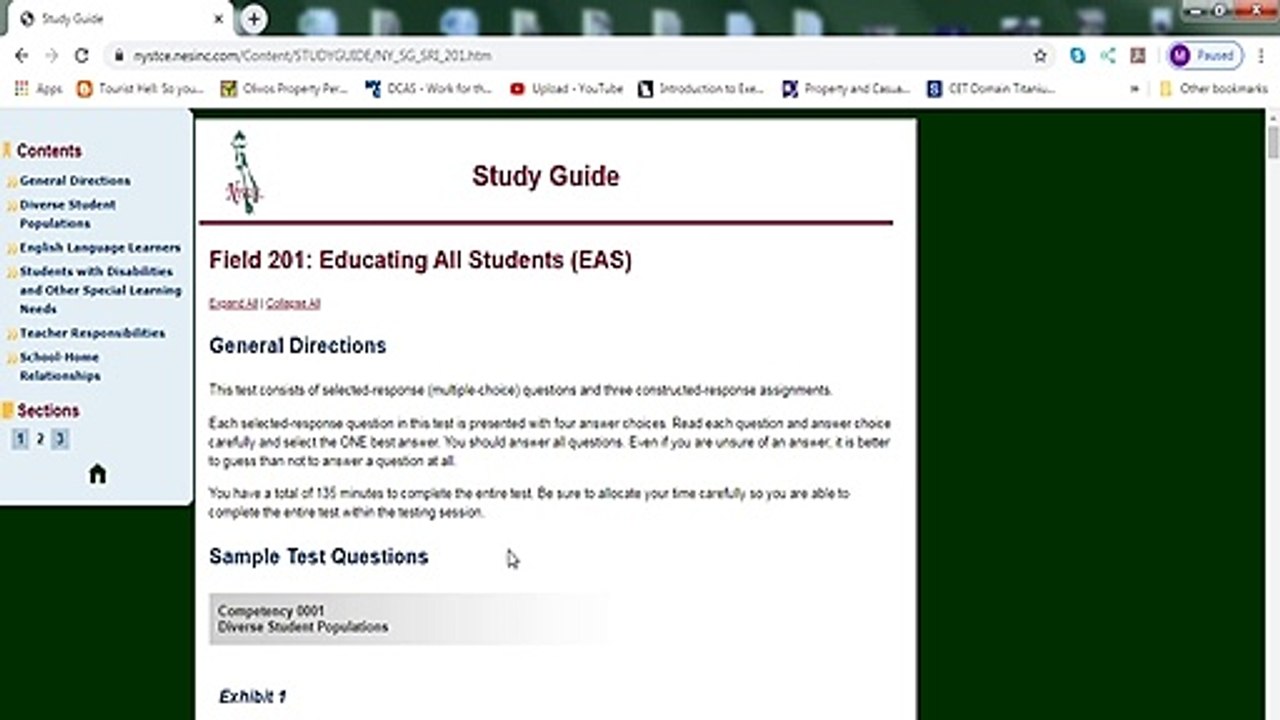Bookmark this page with the star icon

pyautogui.click(x=1040, y=56)
